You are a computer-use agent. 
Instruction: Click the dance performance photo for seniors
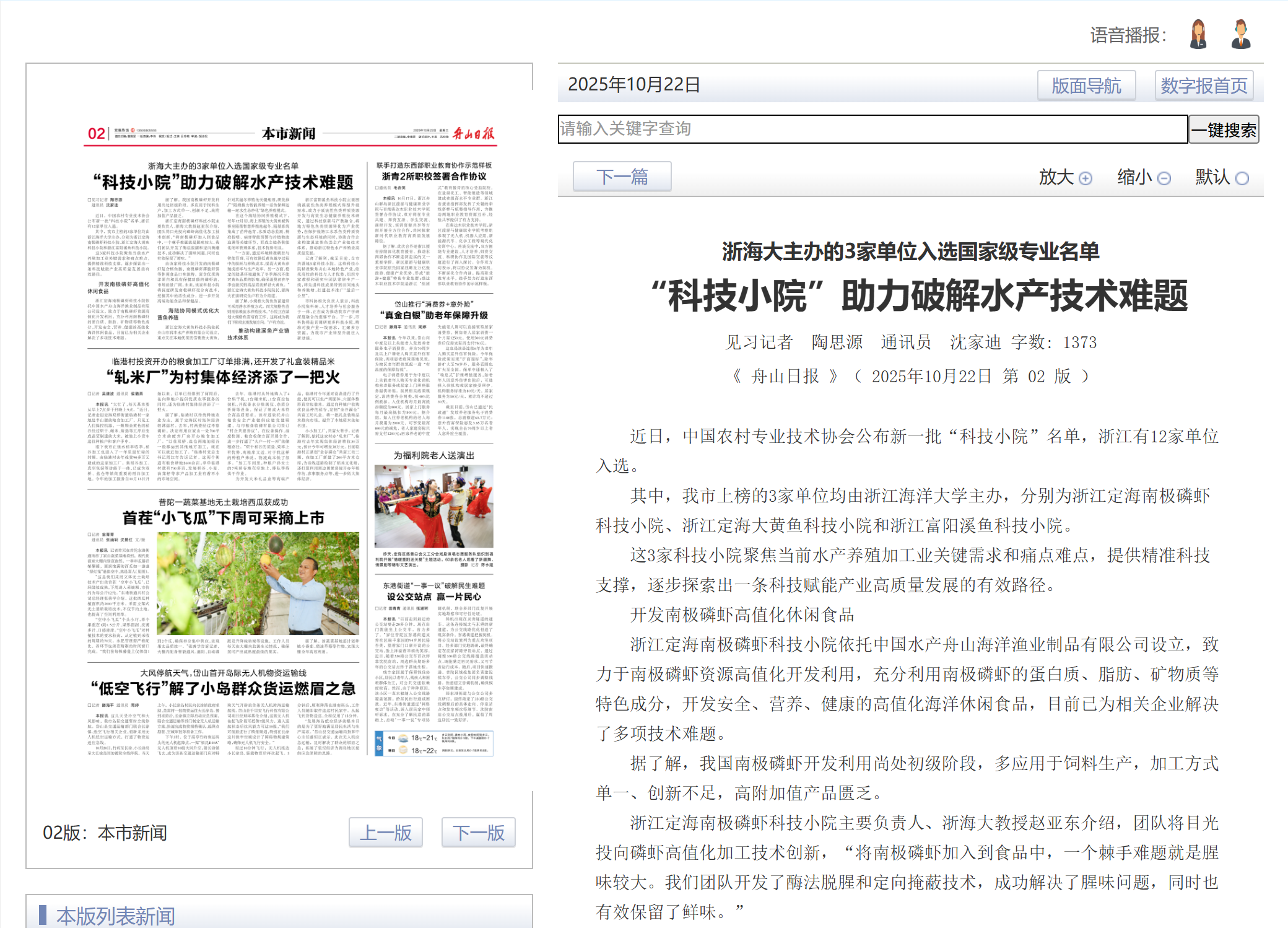click(433, 506)
